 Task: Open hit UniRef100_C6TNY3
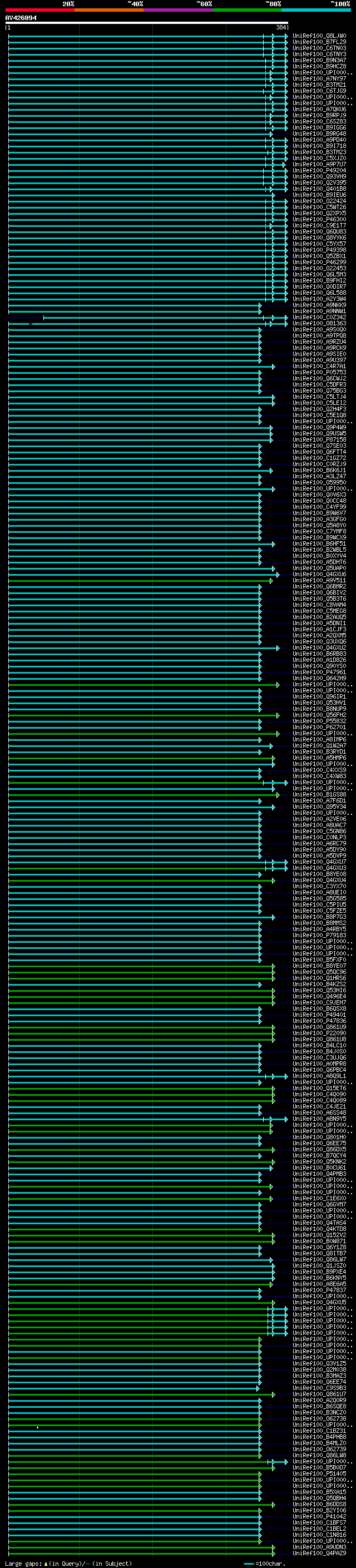click(319, 54)
